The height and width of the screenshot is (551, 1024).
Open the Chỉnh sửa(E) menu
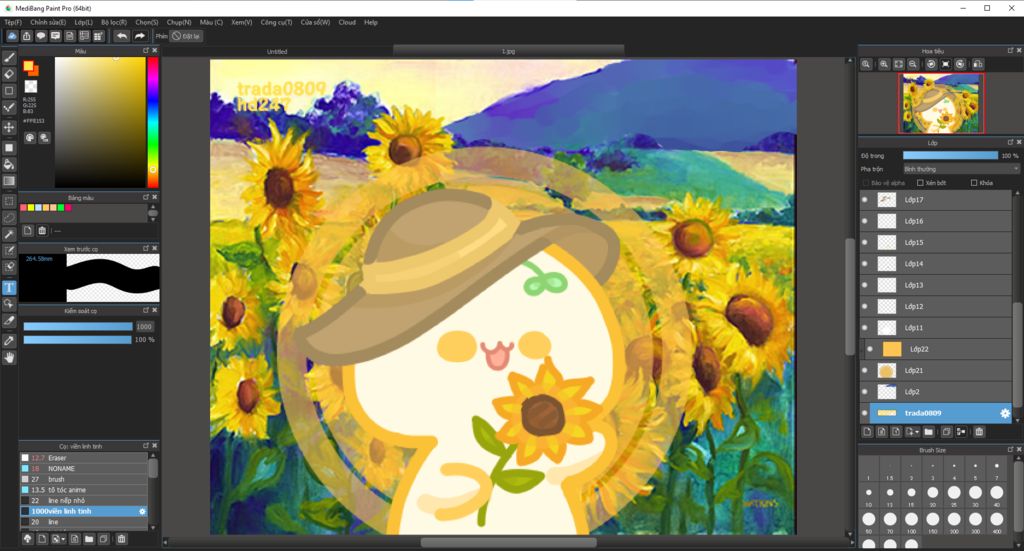click(x=48, y=22)
